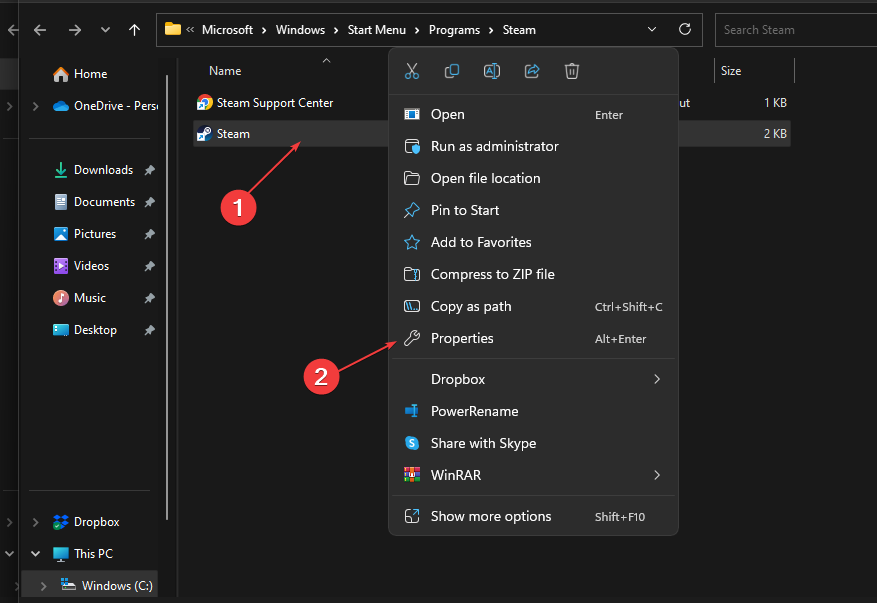
Task: Unpin Desktop using its pin icon
Action: pos(149,330)
